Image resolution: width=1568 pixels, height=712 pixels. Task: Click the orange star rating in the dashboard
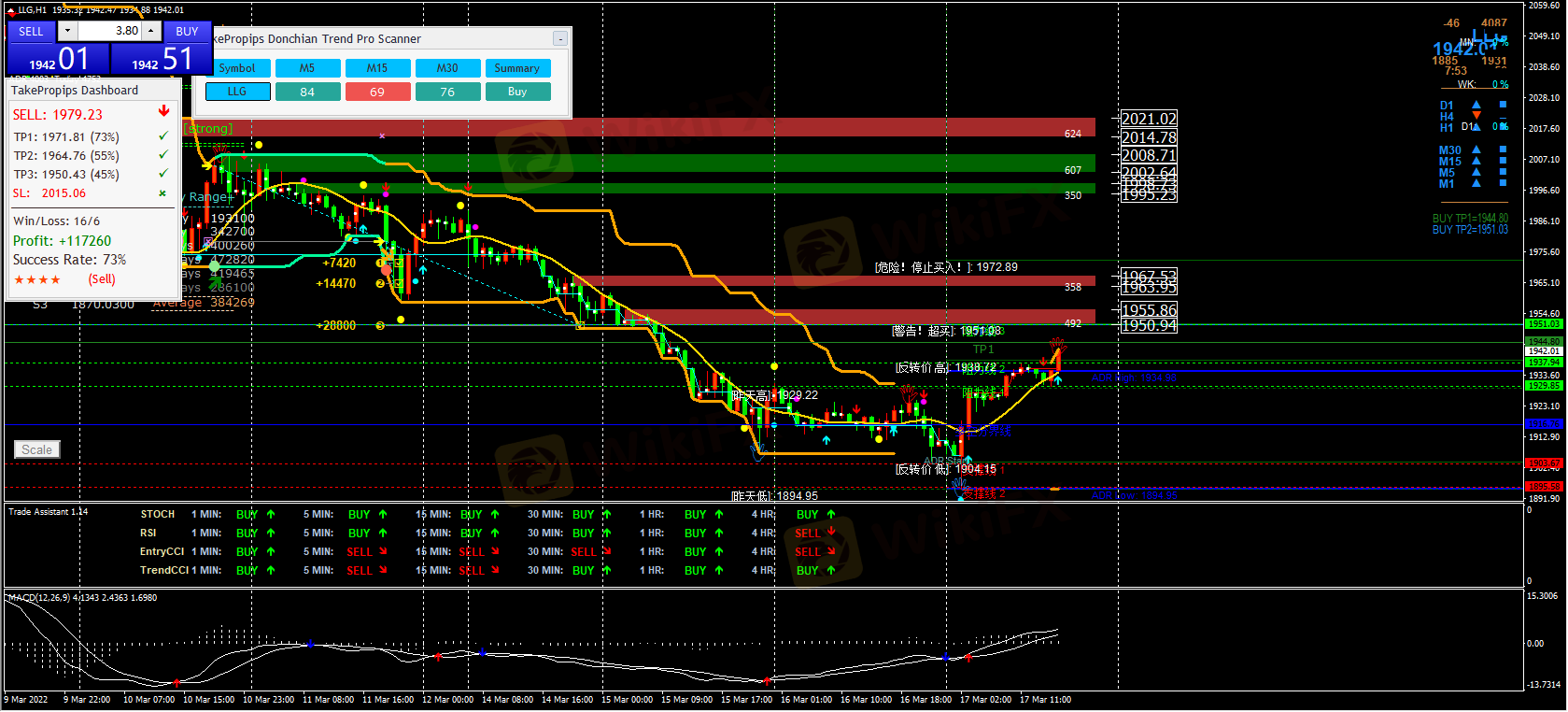37,279
